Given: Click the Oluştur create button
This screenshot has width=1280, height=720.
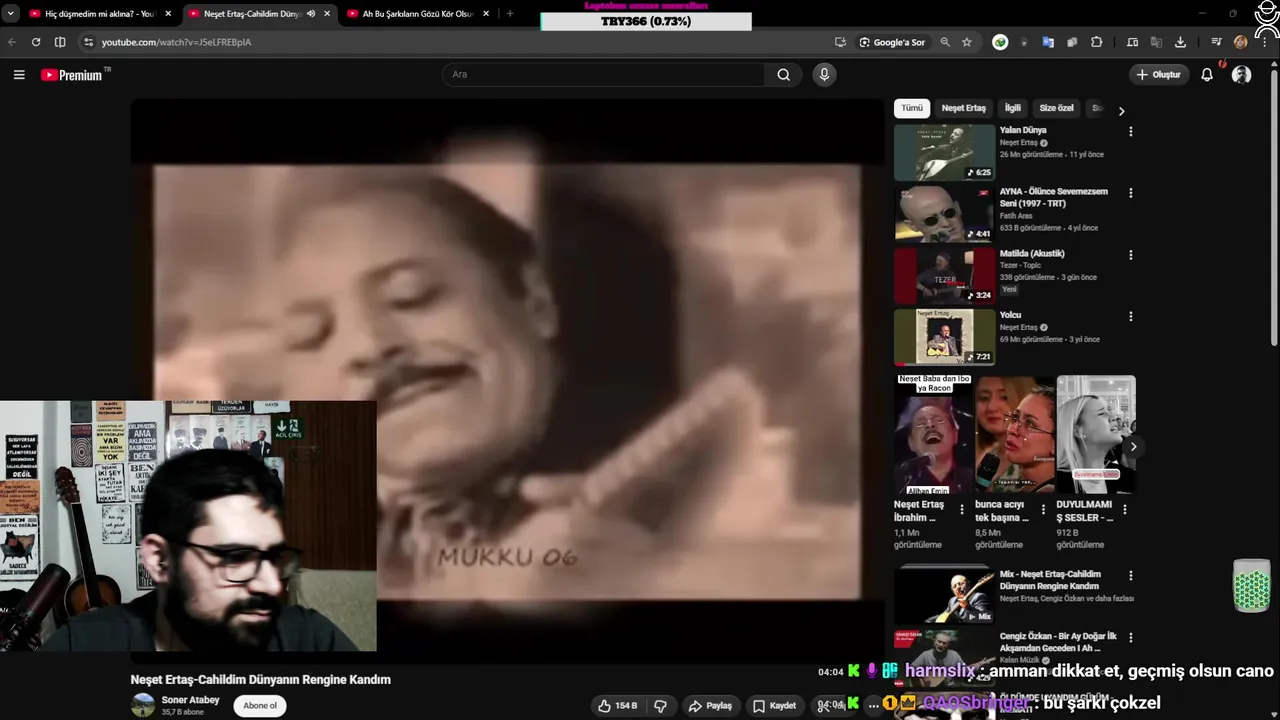Looking at the screenshot, I should tap(1158, 75).
